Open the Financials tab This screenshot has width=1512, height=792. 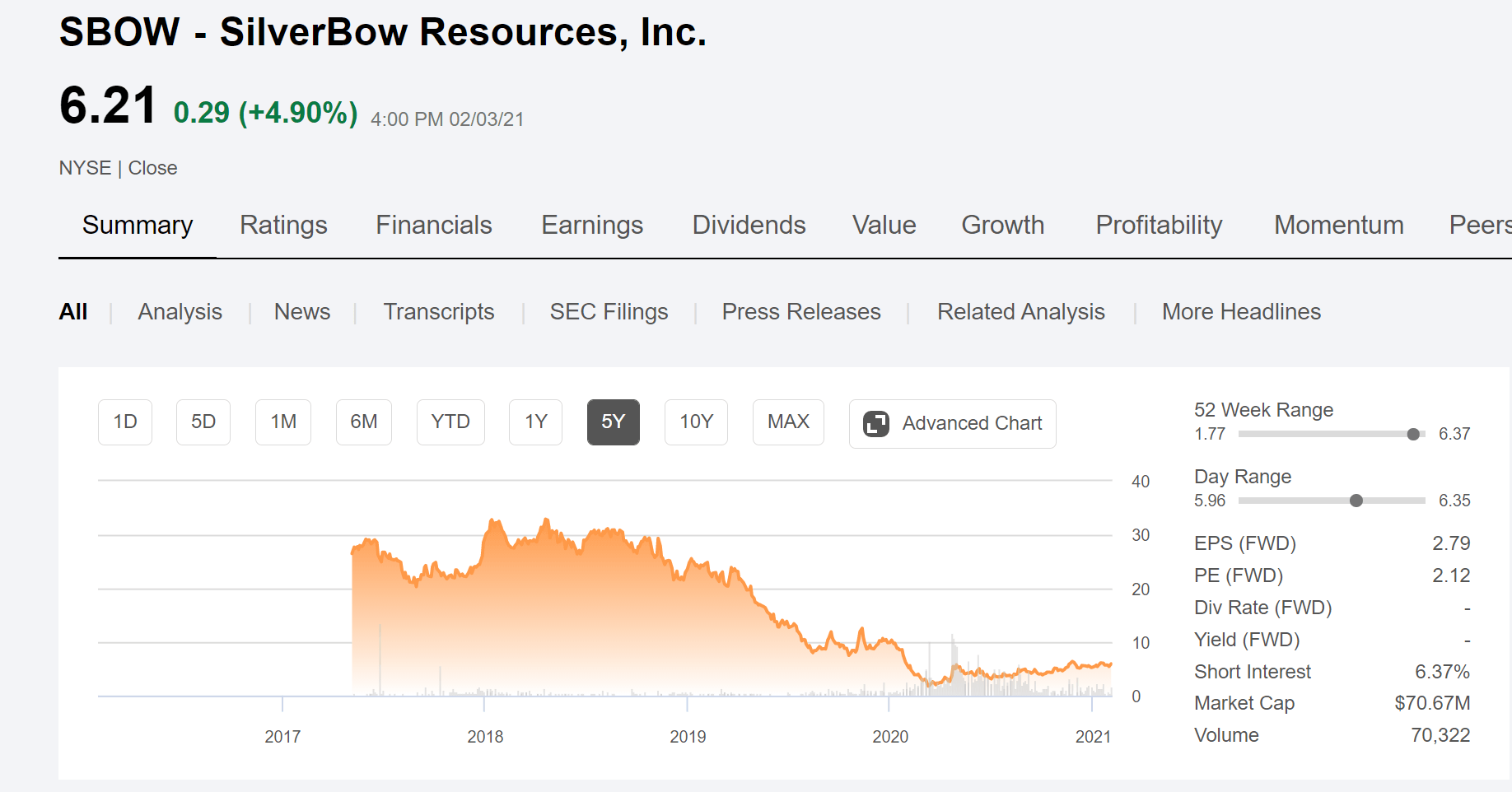pyautogui.click(x=434, y=225)
